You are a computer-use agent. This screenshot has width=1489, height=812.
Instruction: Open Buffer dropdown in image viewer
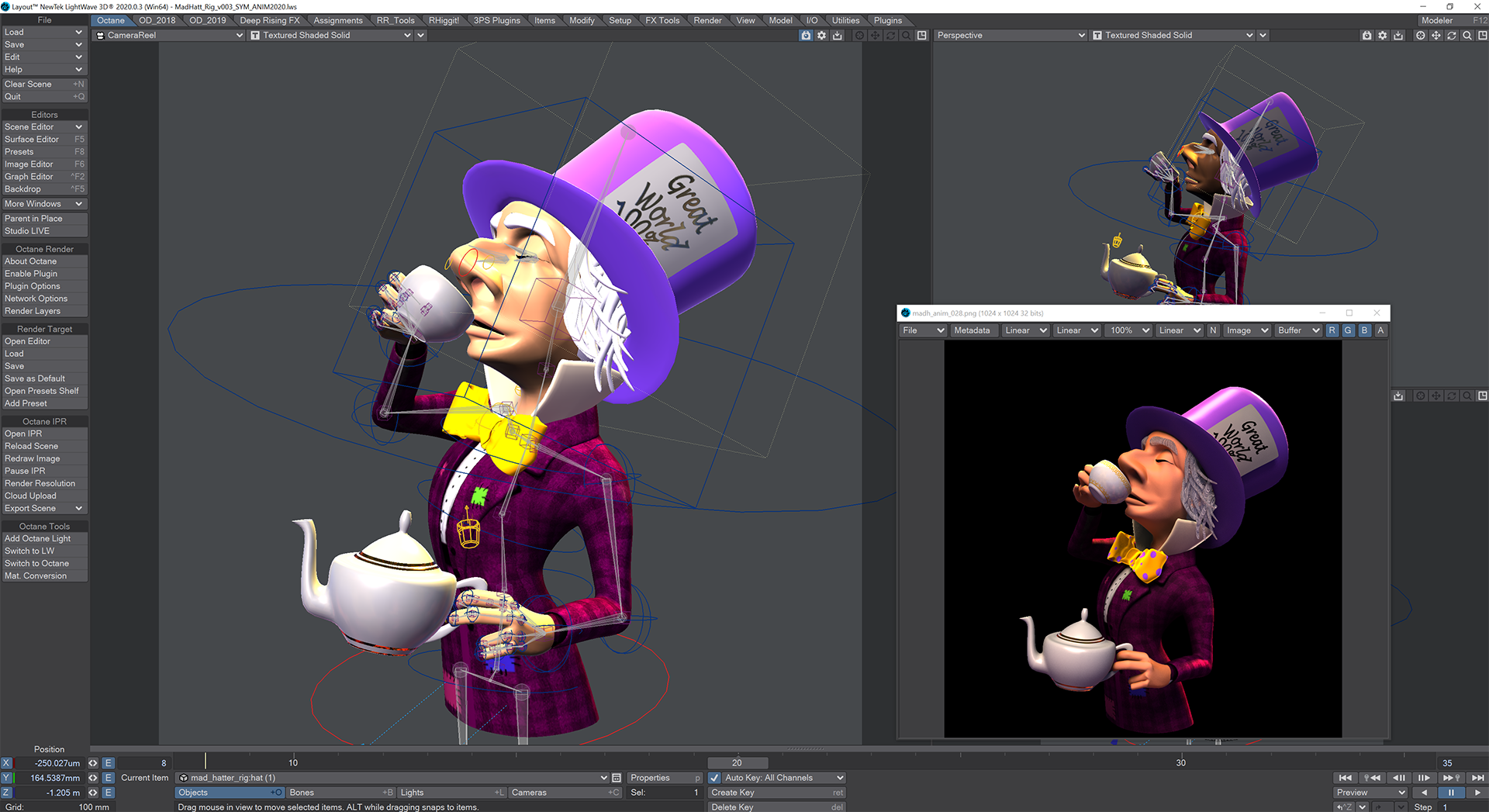click(1298, 330)
